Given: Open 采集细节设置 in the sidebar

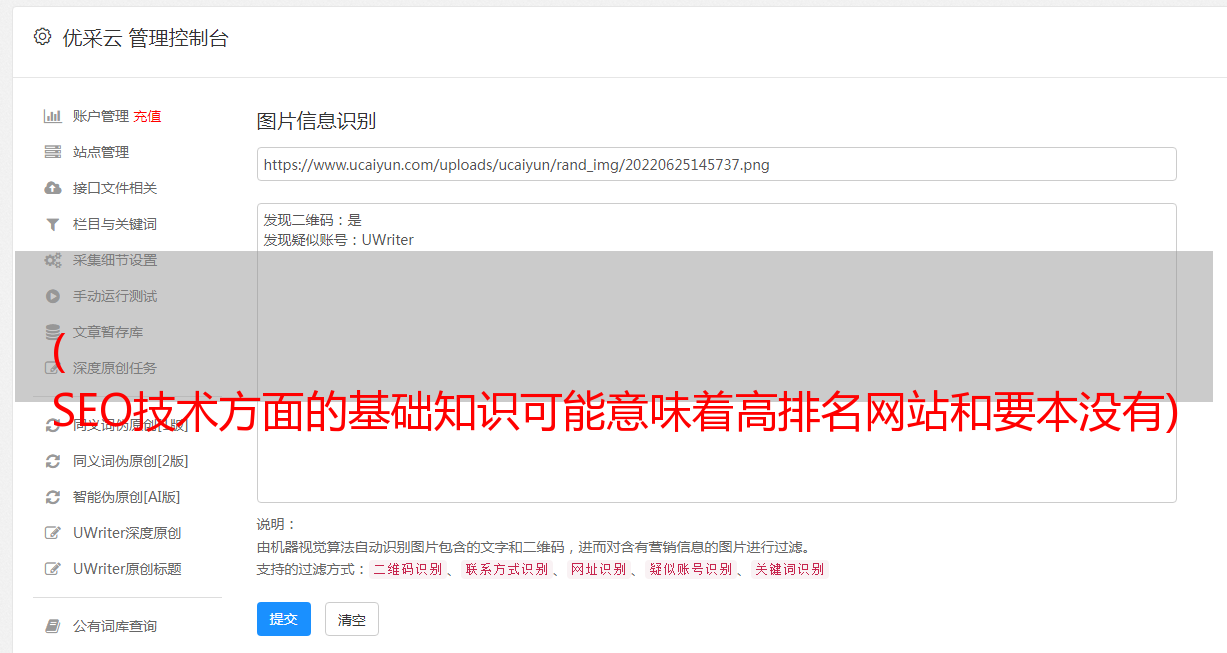Looking at the screenshot, I should click(115, 260).
